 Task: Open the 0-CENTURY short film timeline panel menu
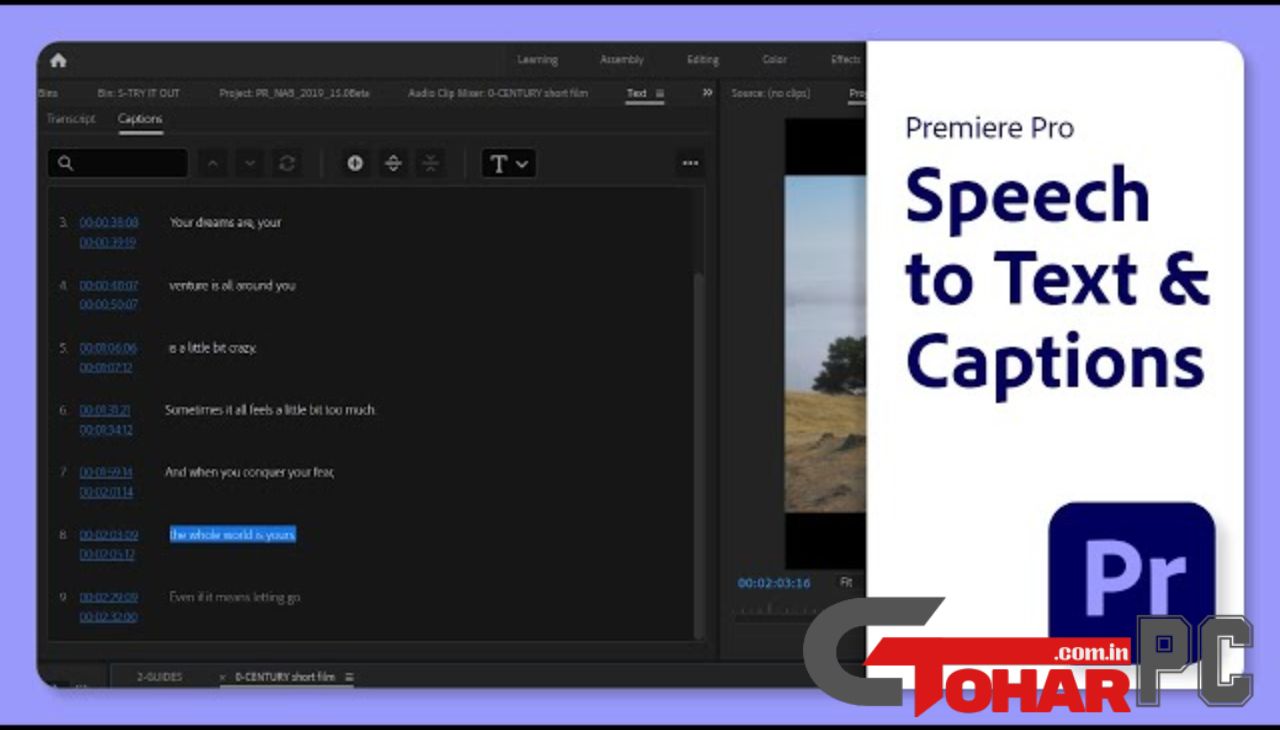tap(349, 677)
